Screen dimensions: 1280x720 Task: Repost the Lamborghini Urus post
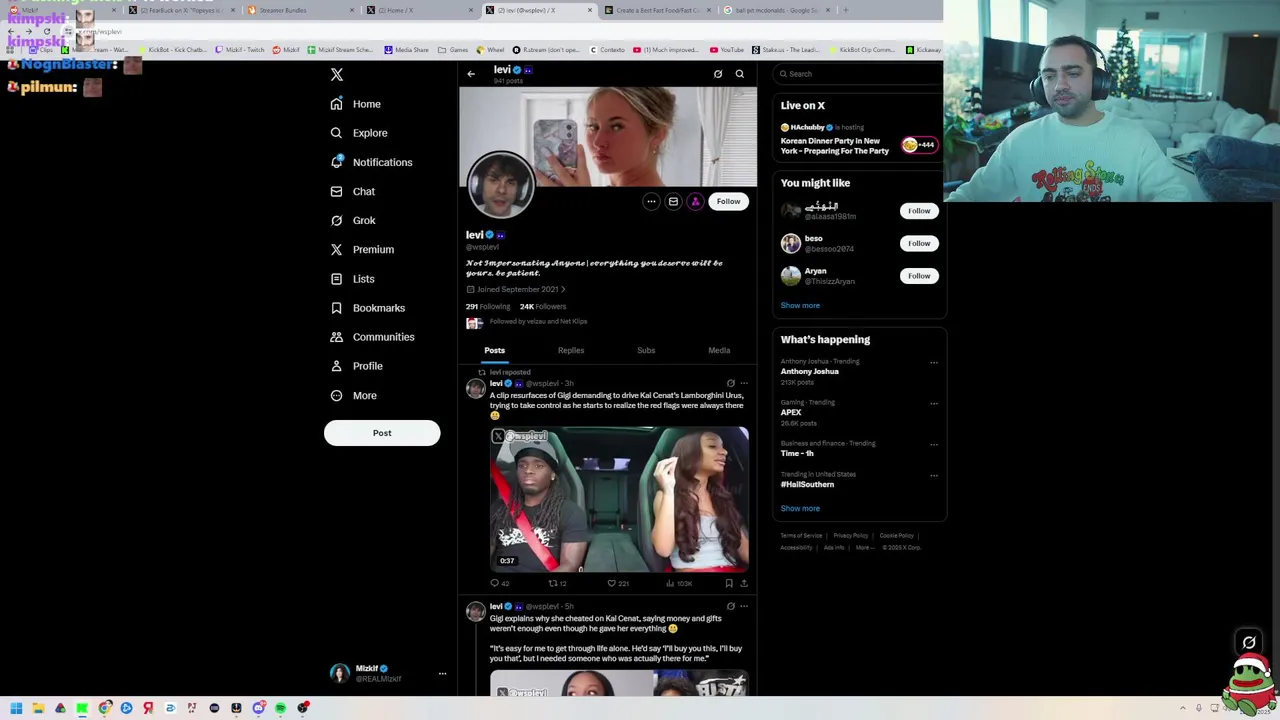pos(557,583)
